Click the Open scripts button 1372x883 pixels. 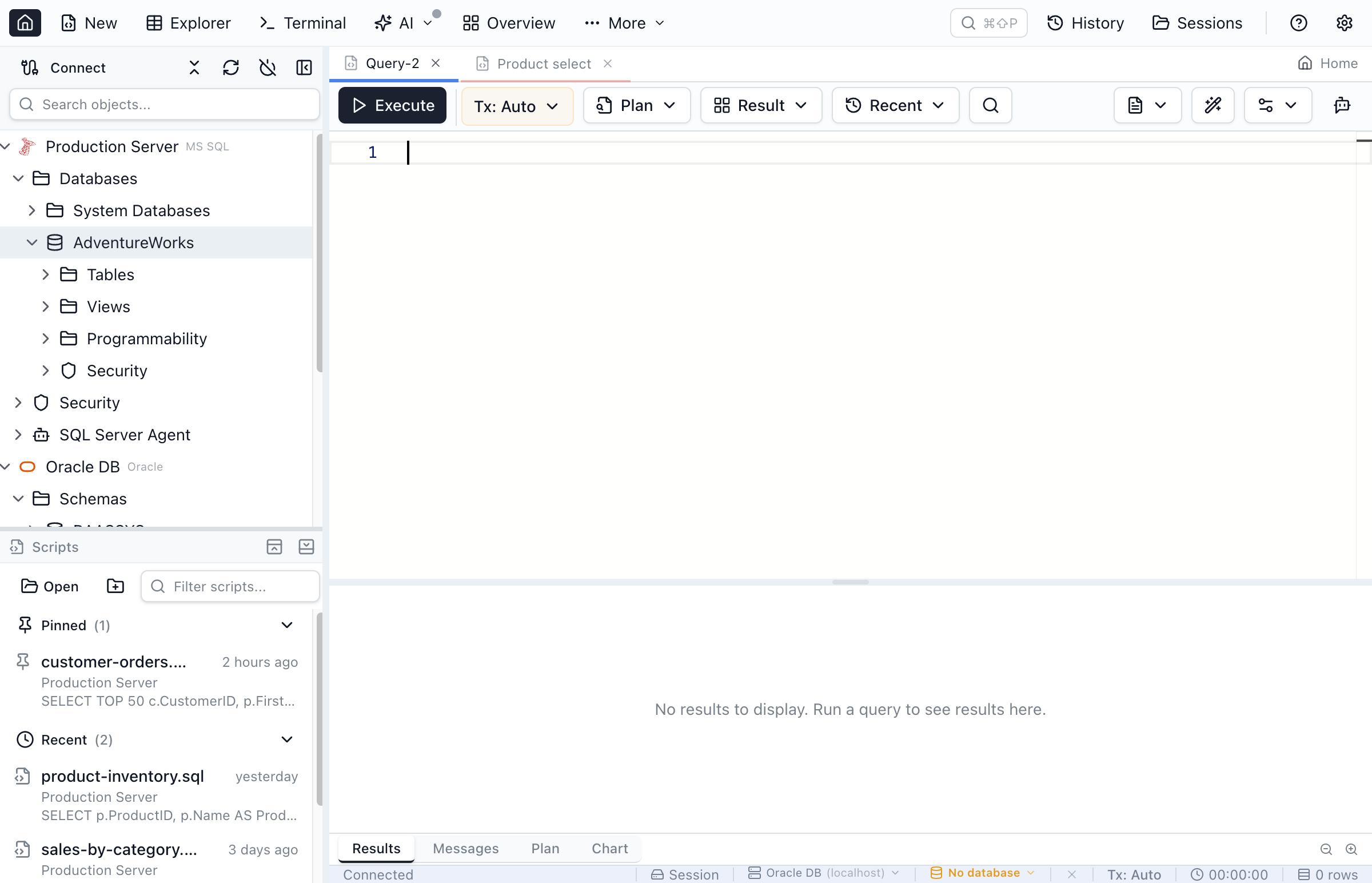pos(50,587)
